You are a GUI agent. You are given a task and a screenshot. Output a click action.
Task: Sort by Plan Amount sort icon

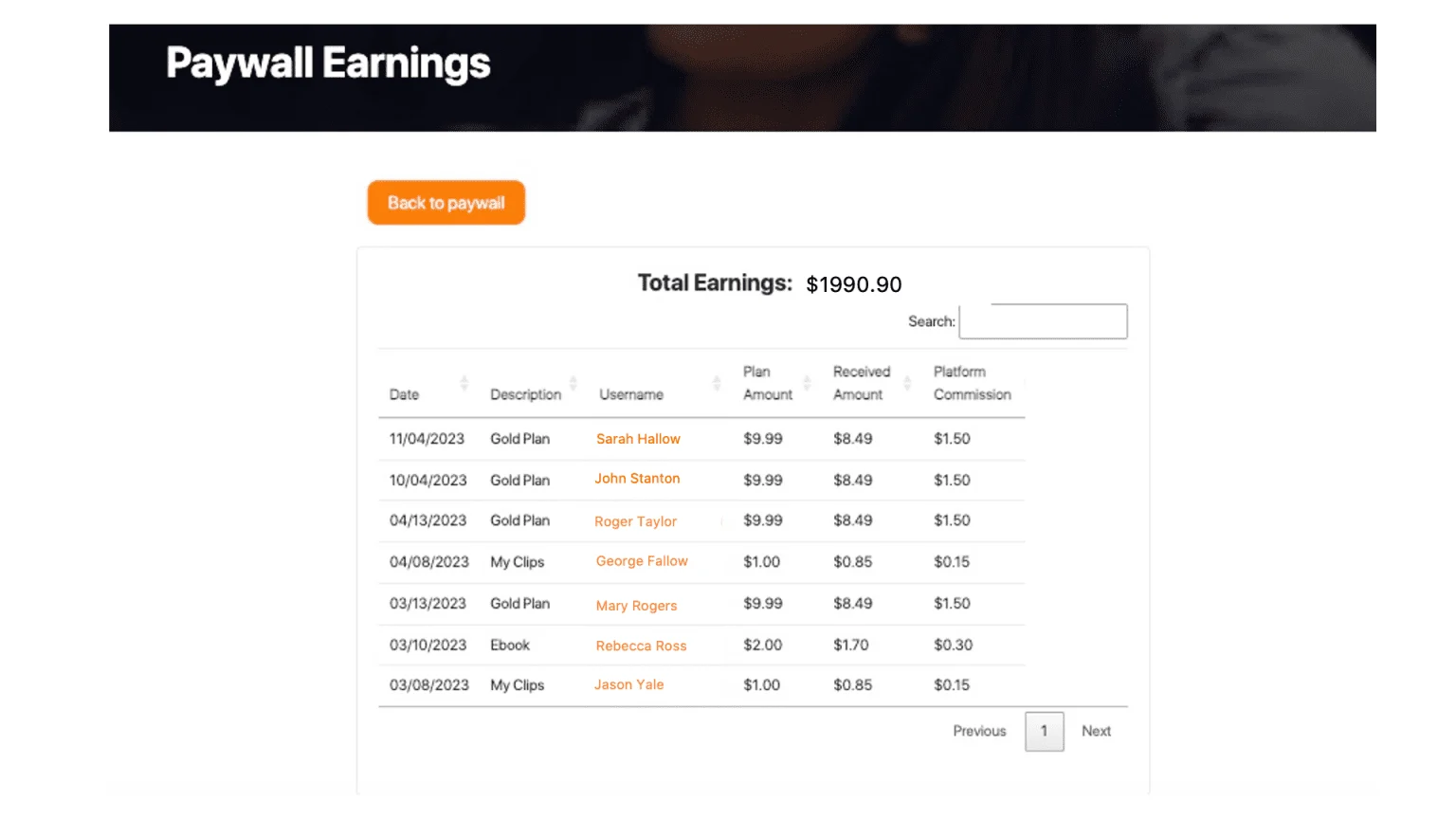pyautogui.click(x=807, y=383)
